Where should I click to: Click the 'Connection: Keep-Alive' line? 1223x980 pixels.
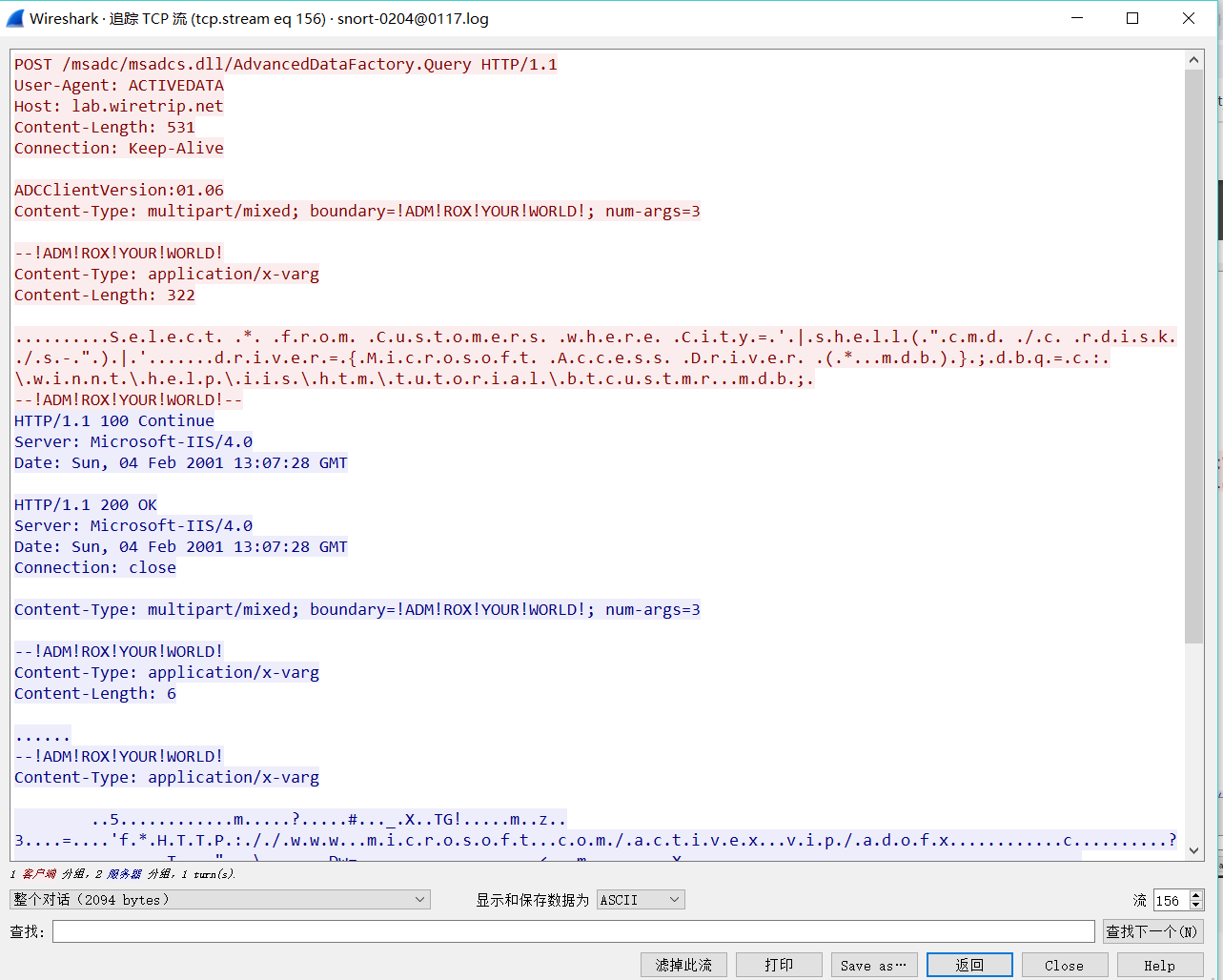tap(119, 148)
